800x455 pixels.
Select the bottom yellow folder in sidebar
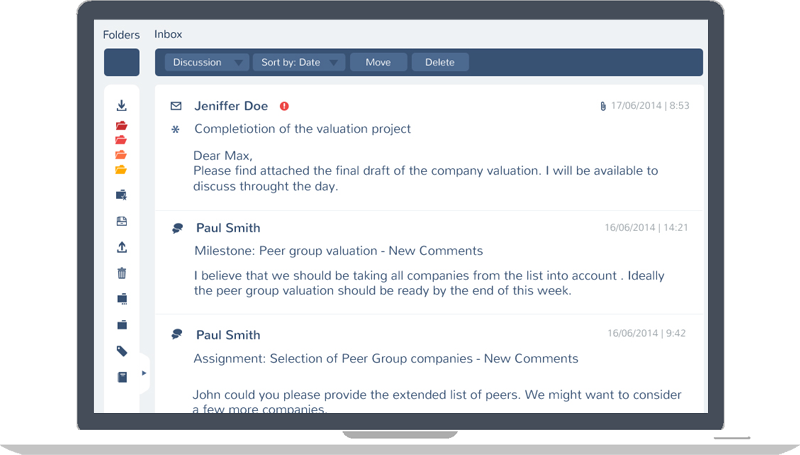[x=122, y=169]
